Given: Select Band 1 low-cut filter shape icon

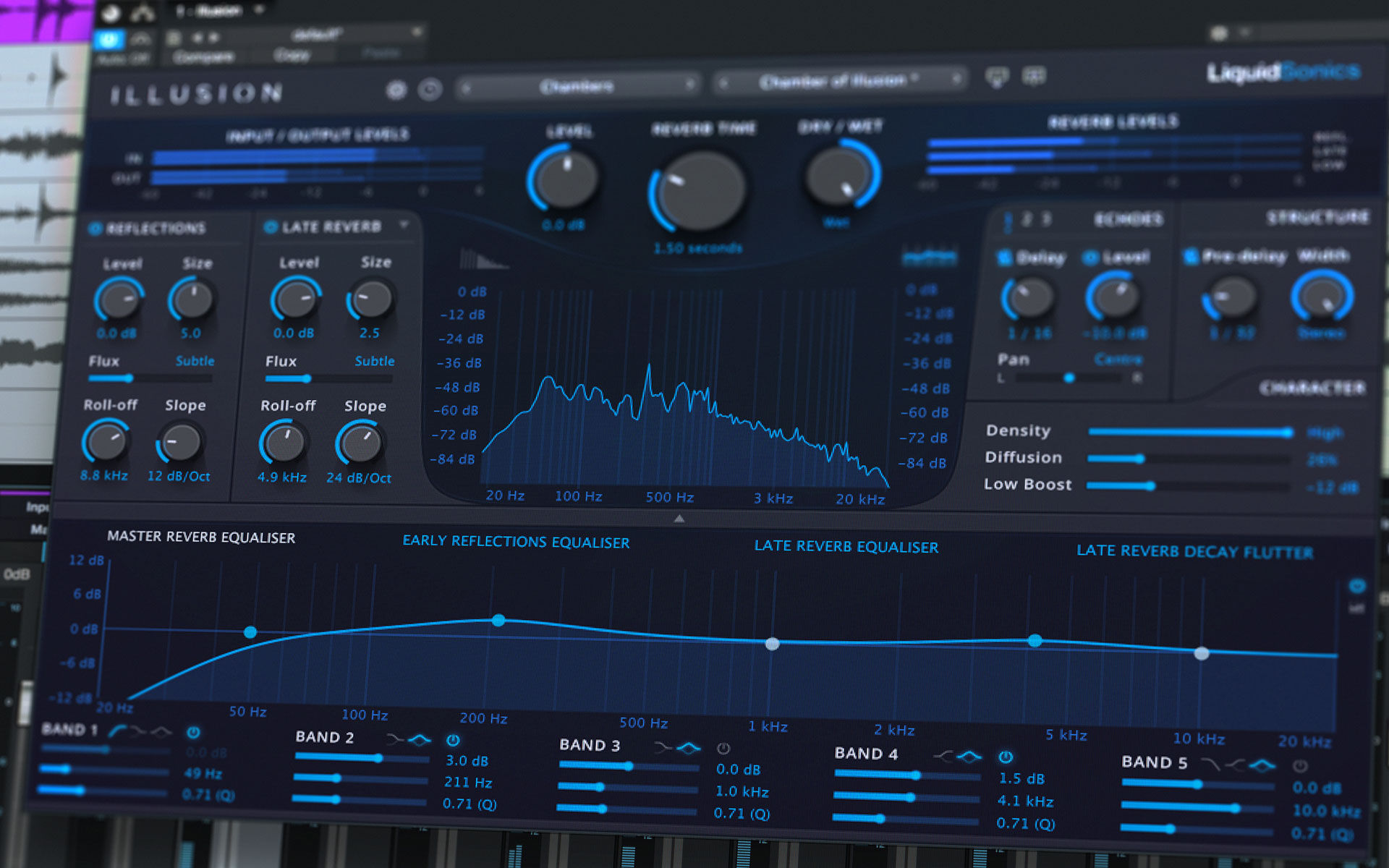Looking at the screenshot, I should (119, 731).
